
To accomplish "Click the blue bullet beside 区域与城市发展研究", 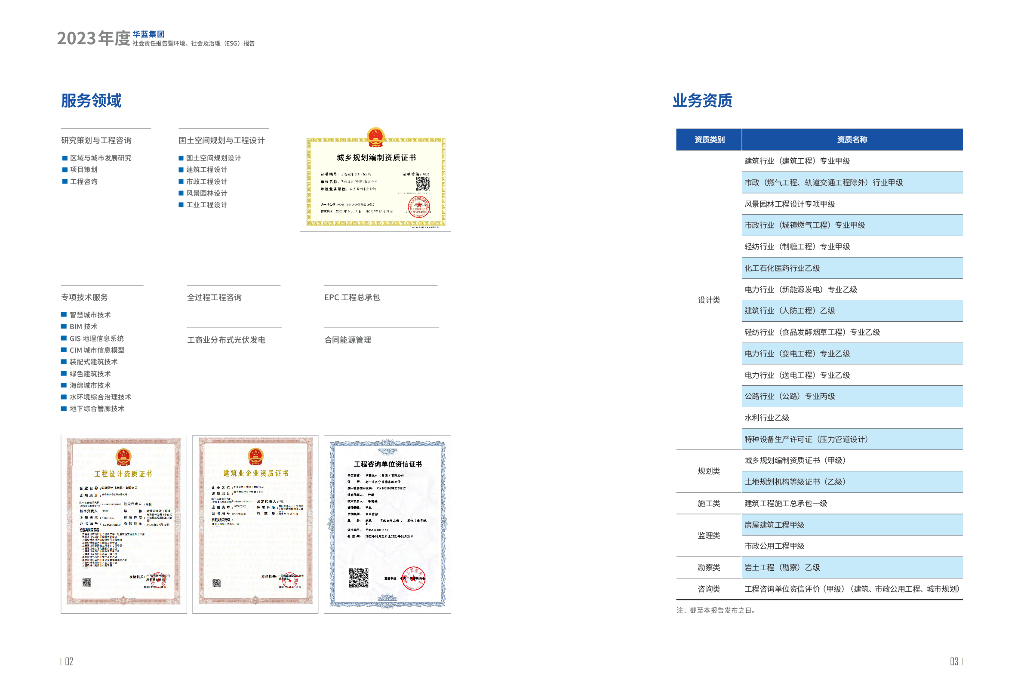I will coord(64,158).
